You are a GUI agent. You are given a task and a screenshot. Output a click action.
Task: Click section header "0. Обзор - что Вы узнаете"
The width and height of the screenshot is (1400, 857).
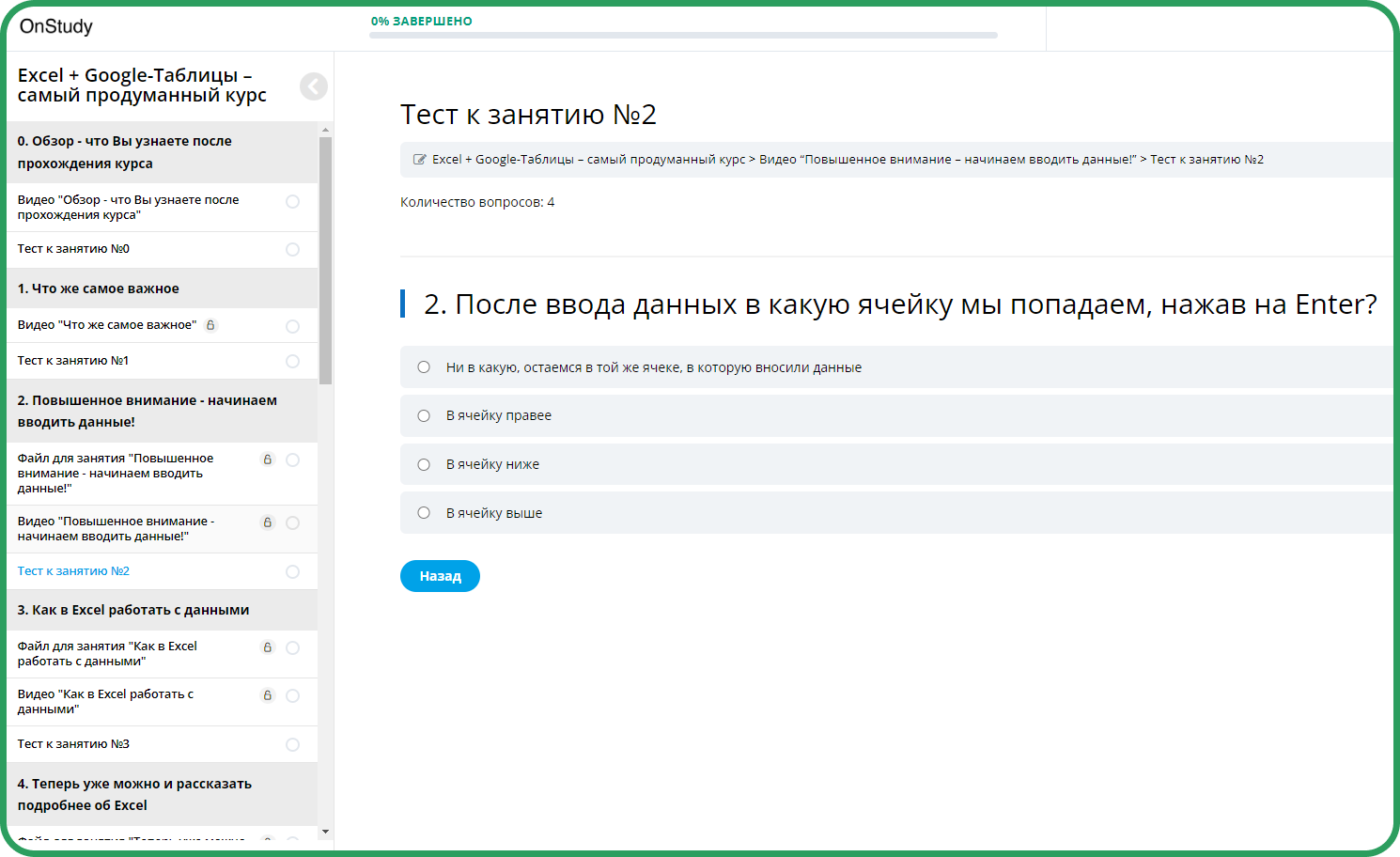[x=163, y=152]
